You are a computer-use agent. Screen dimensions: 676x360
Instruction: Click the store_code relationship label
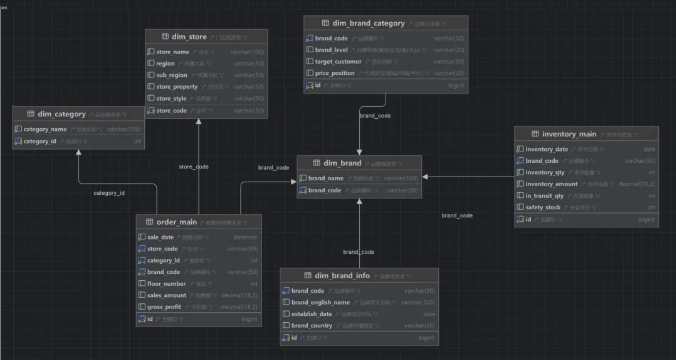click(194, 167)
